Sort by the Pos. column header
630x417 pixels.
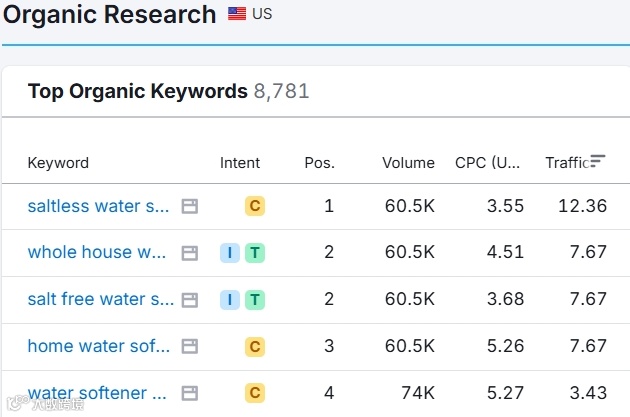pyautogui.click(x=319, y=163)
